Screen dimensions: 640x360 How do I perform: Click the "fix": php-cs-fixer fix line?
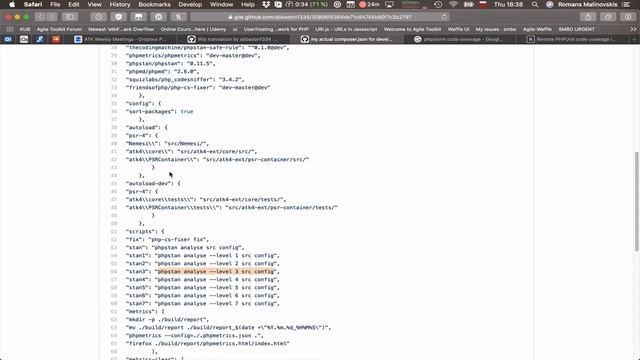[167, 240]
